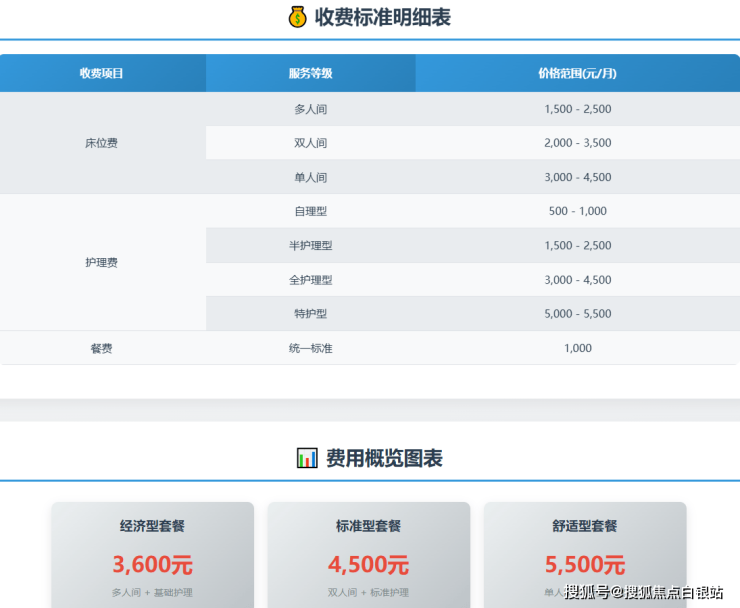The width and height of the screenshot is (740, 608).
Task: Click the 服务等级 column header
Action: click(310, 73)
